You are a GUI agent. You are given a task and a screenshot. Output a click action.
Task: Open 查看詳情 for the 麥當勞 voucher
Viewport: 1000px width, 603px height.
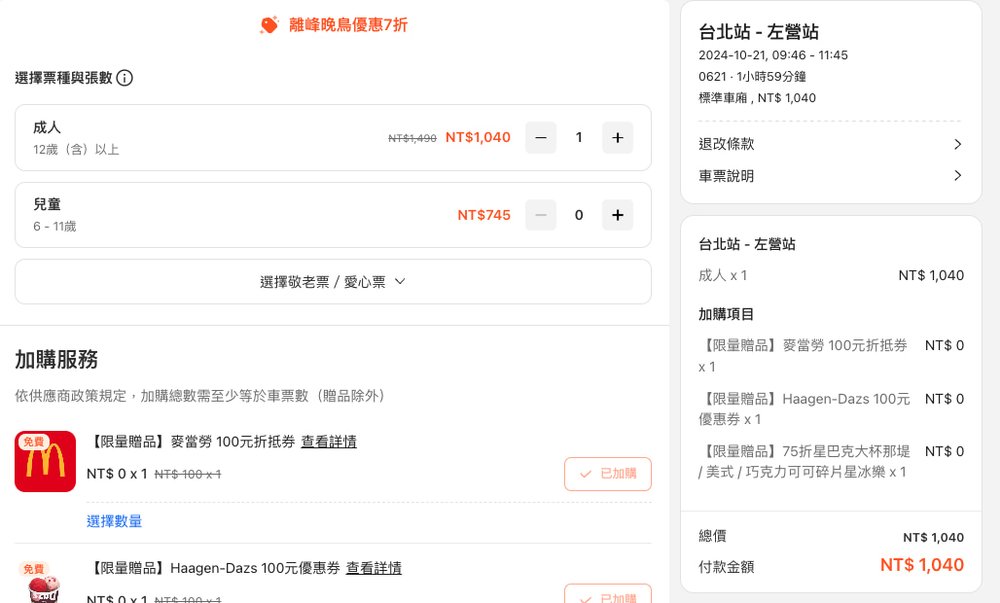click(x=329, y=441)
